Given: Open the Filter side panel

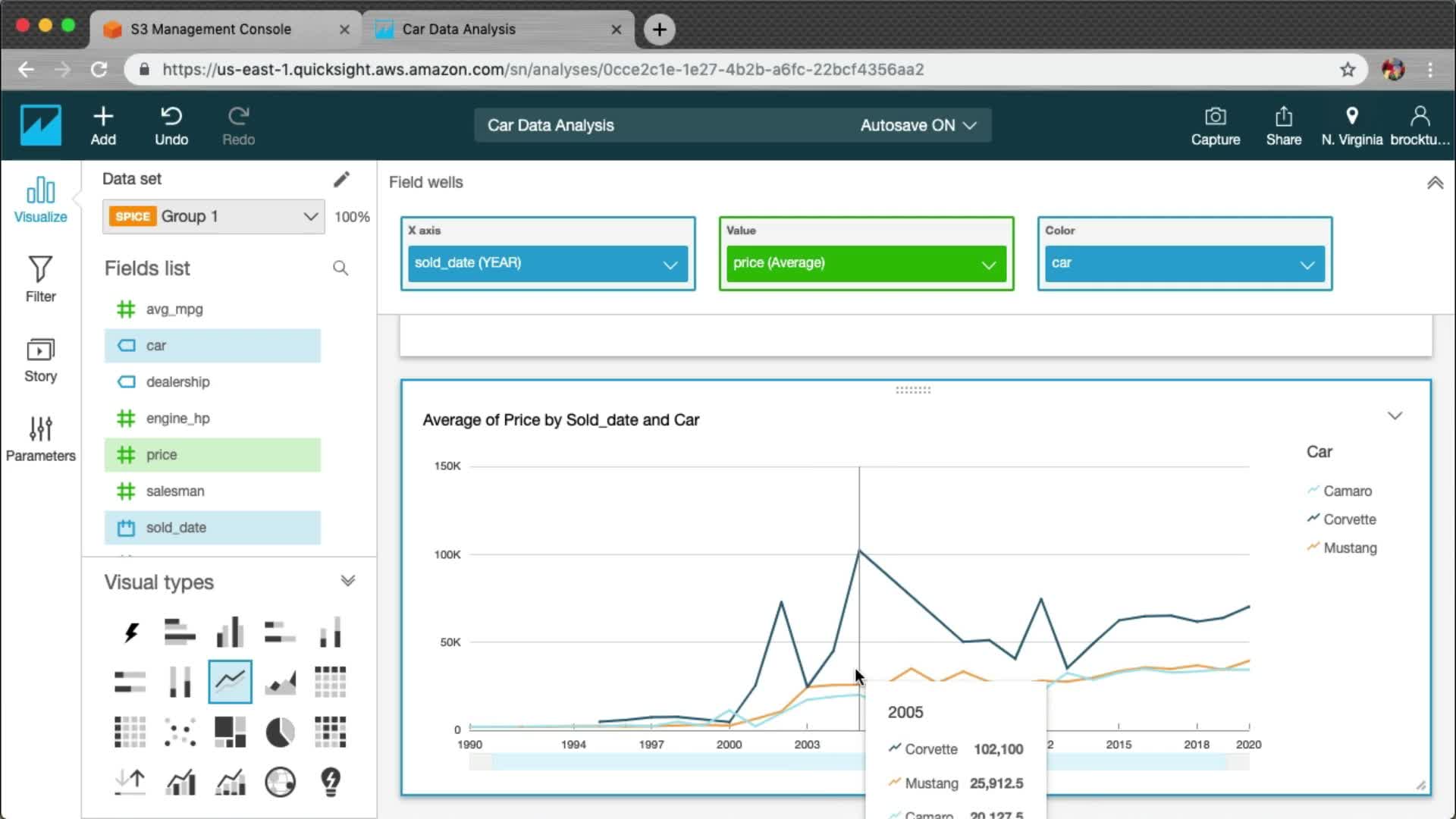Looking at the screenshot, I should 40,279.
